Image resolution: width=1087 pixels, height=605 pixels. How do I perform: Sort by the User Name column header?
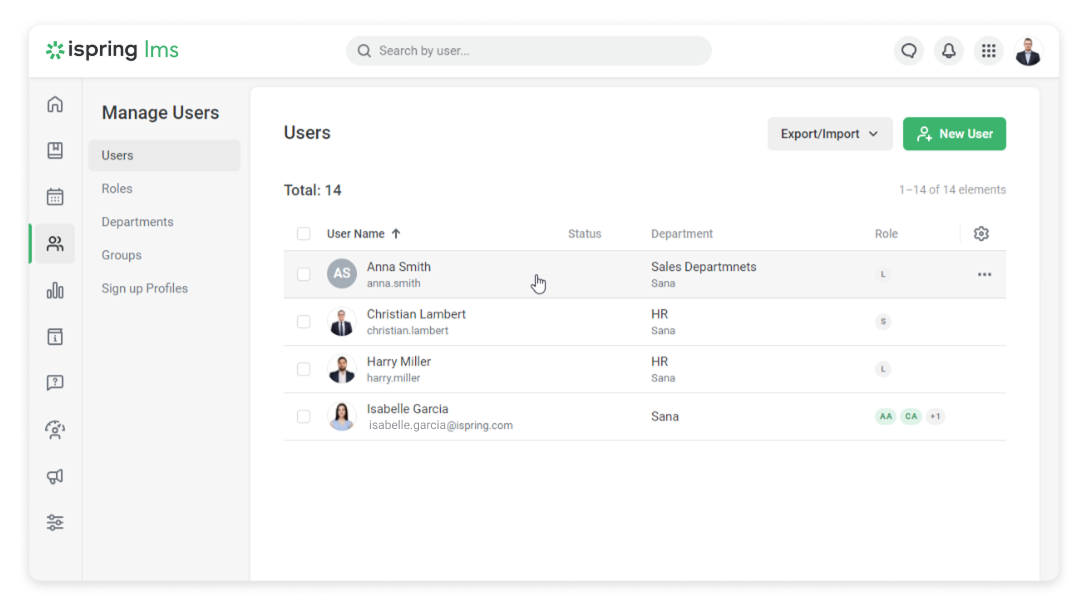(x=356, y=234)
